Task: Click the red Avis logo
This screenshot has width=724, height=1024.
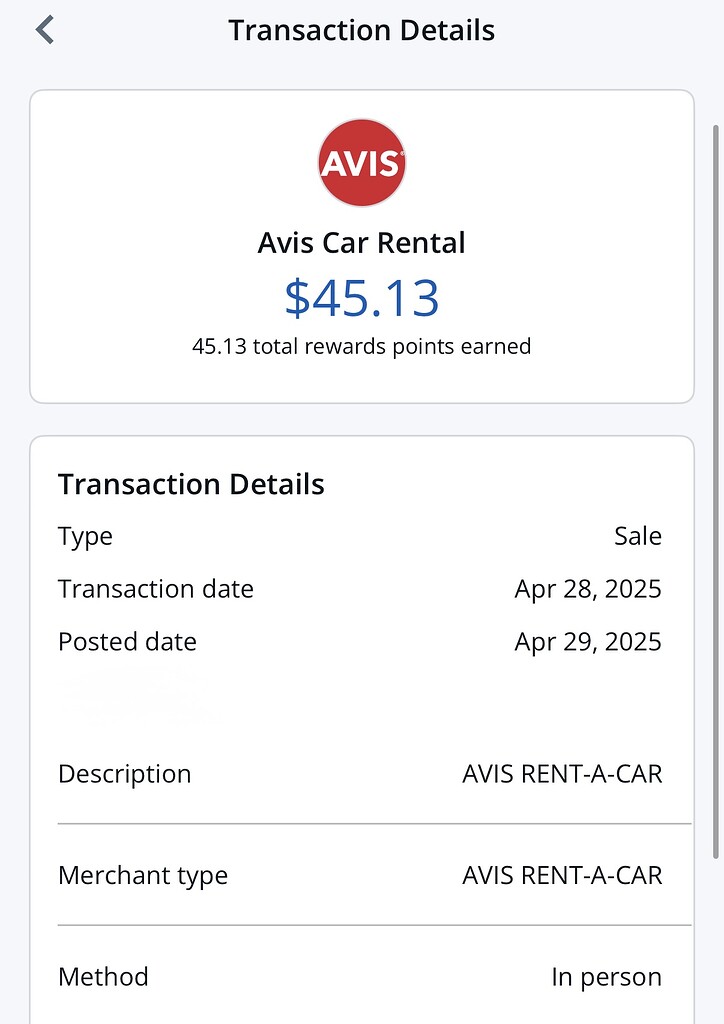Action: tap(361, 163)
